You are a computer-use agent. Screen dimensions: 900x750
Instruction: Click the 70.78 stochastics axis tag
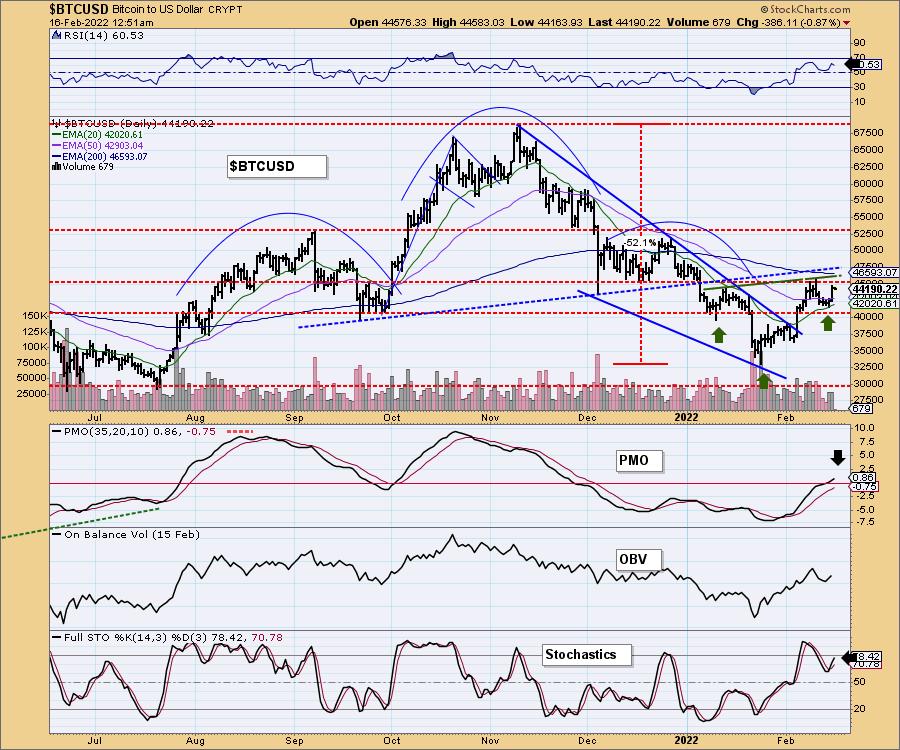click(x=867, y=664)
